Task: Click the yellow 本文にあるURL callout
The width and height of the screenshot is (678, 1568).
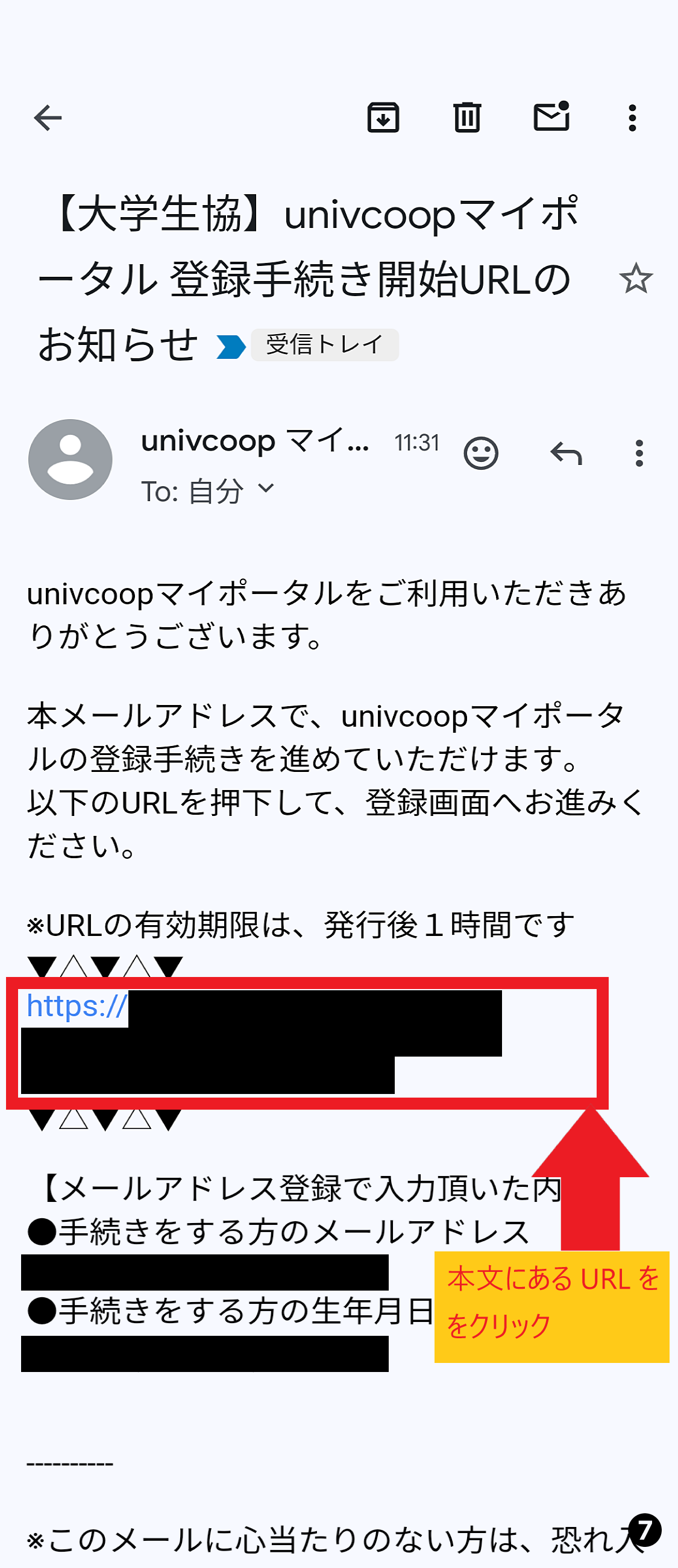Action: 551,1306
